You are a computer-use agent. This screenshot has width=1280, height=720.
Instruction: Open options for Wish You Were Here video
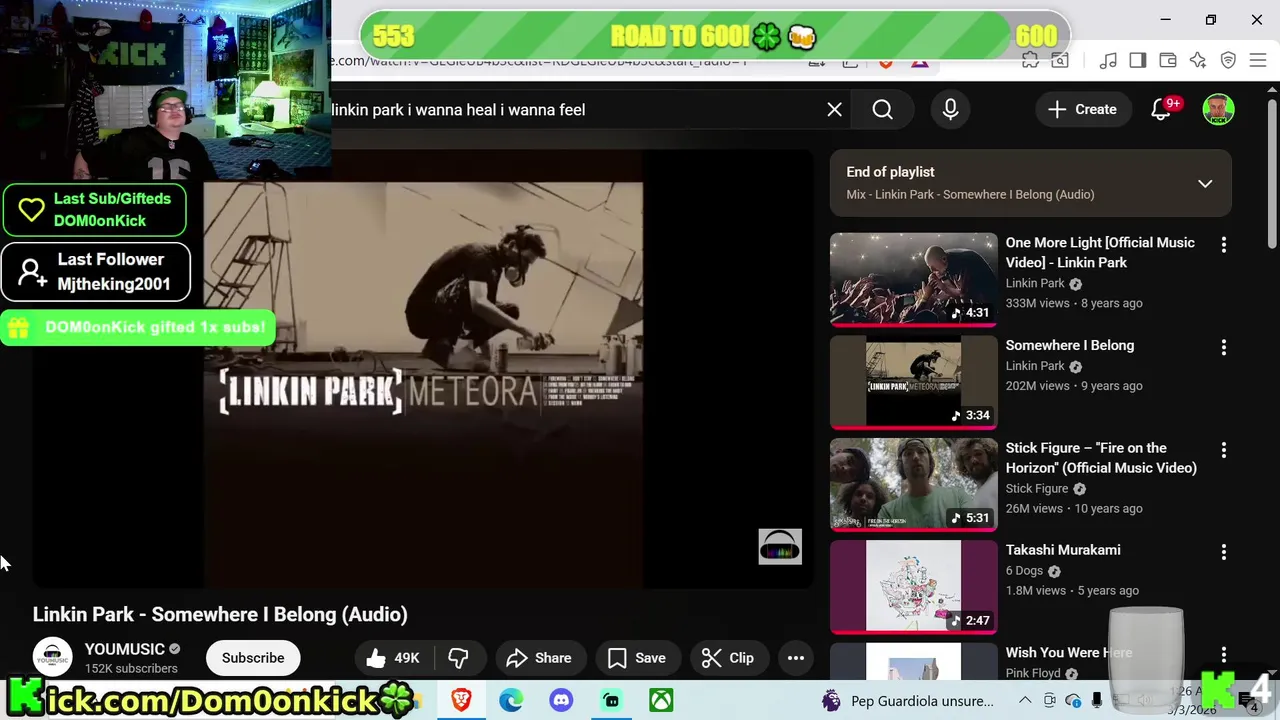coord(1223,655)
